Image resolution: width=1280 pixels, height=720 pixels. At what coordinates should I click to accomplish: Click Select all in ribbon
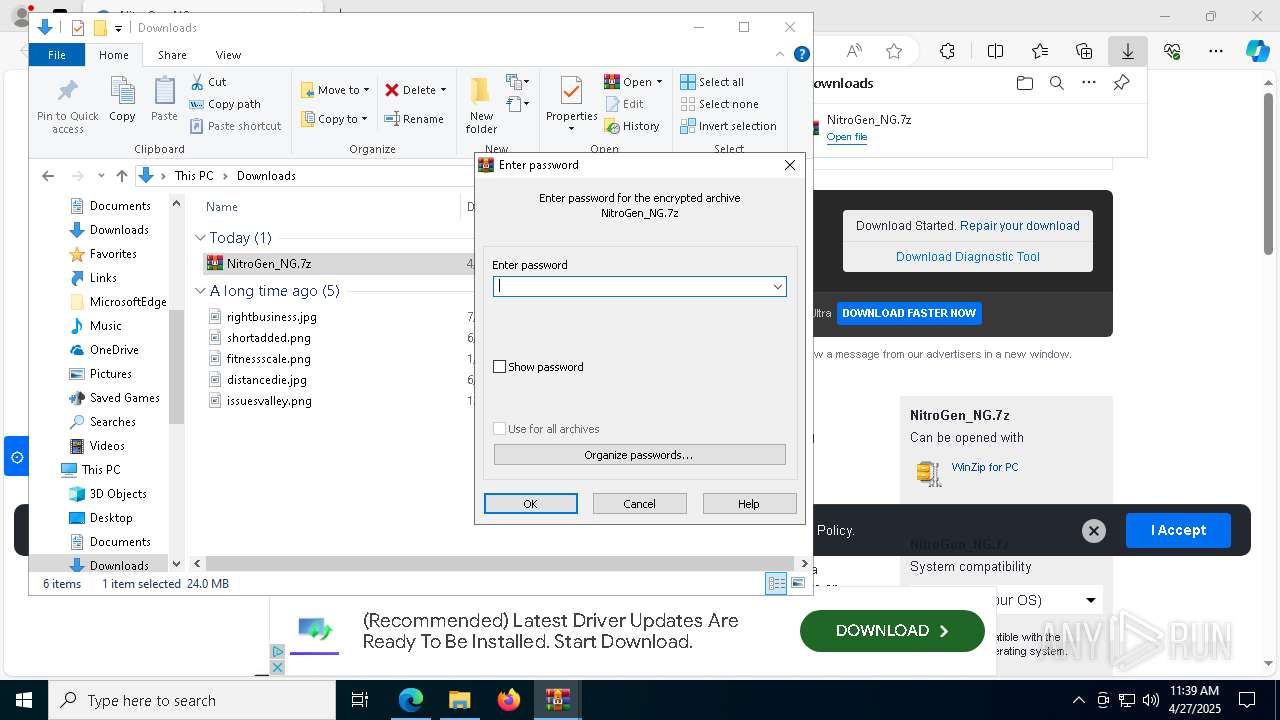coord(712,82)
